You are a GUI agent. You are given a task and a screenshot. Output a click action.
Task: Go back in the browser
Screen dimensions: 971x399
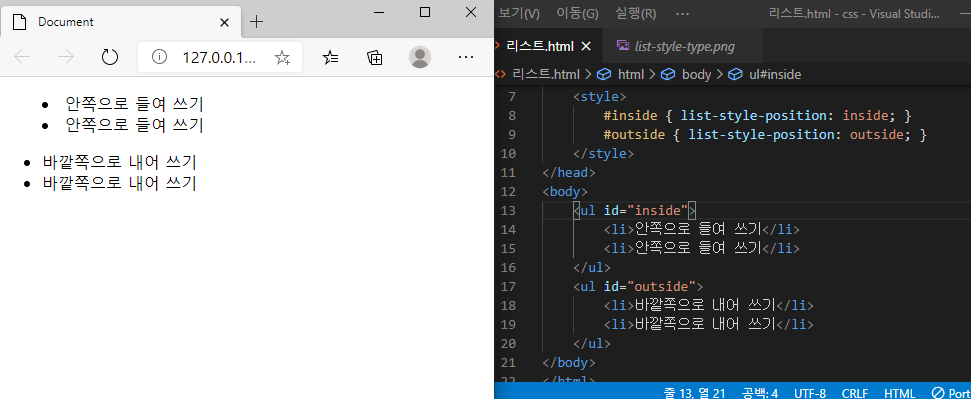pyautogui.click(x=22, y=58)
